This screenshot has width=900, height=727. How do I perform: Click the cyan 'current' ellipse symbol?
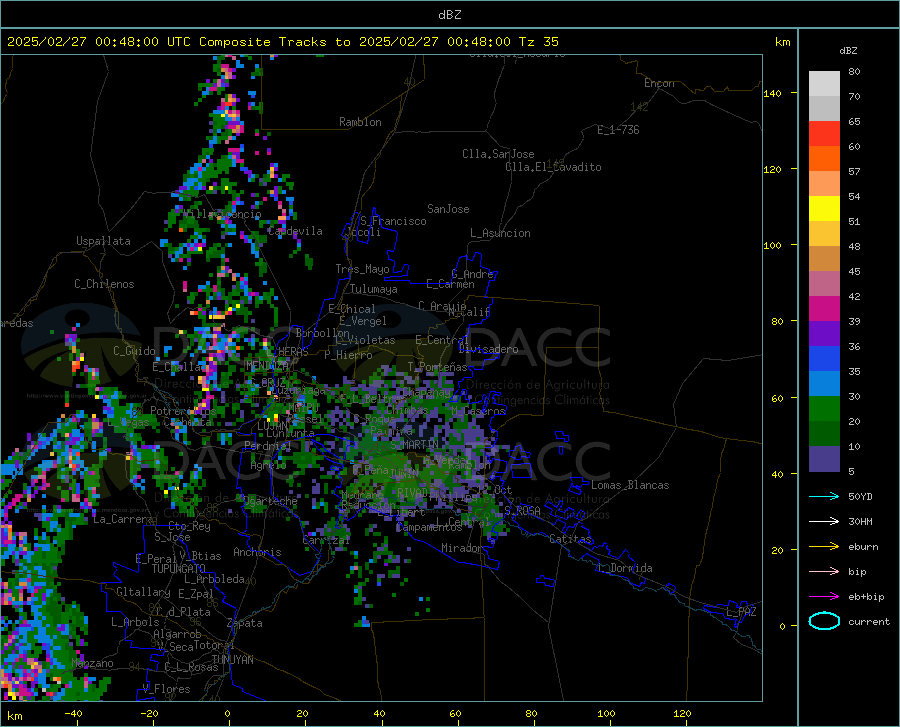824,621
